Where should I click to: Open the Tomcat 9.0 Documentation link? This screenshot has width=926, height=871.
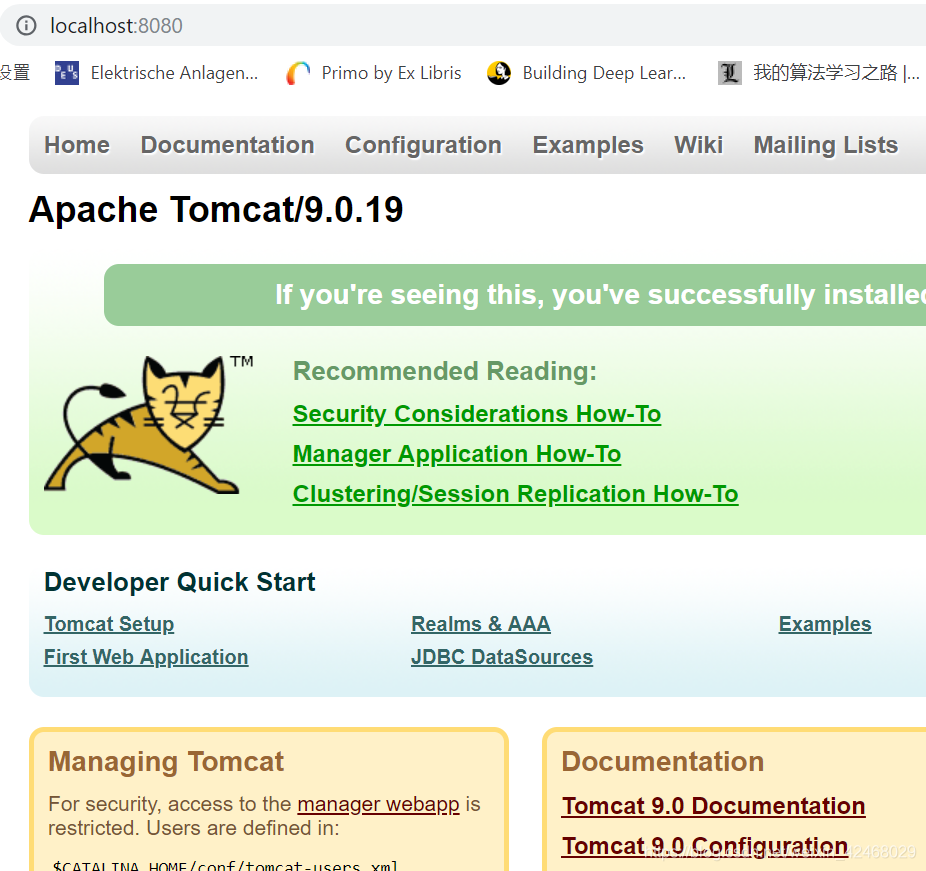pyautogui.click(x=713, y=806)
